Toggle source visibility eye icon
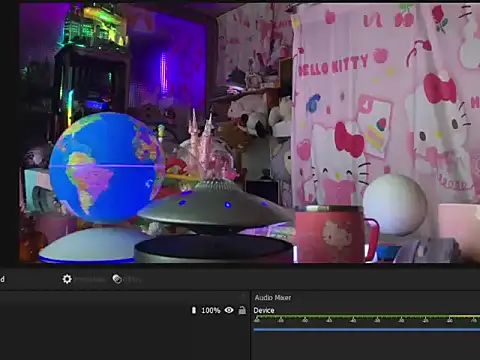The image size is (480, 360). (x=229, y=310)
